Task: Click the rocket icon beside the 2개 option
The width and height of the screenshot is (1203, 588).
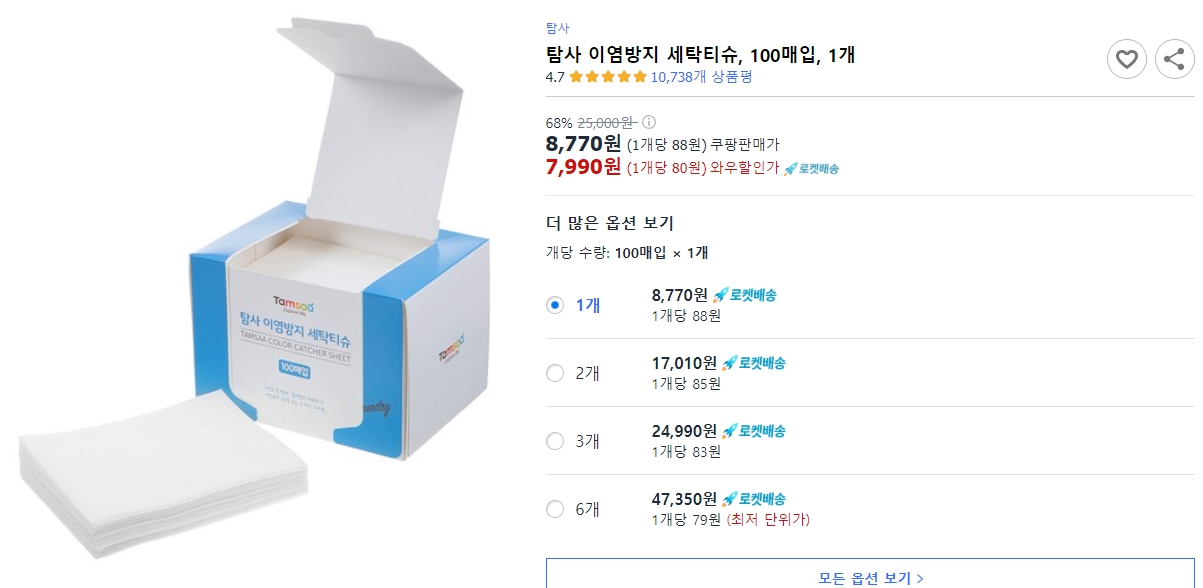Action: (x=731, y=363)
